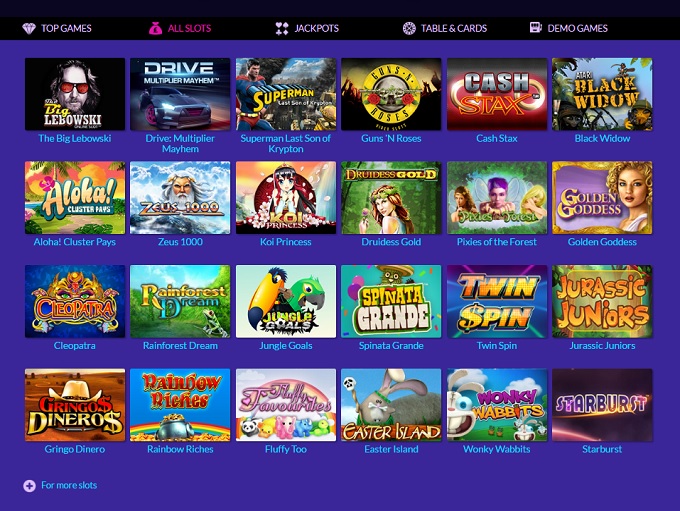Viewport: 680px width, 511px height.
Task: Select The Big Lebowski game thumbnail
Action: coord(75,94)
